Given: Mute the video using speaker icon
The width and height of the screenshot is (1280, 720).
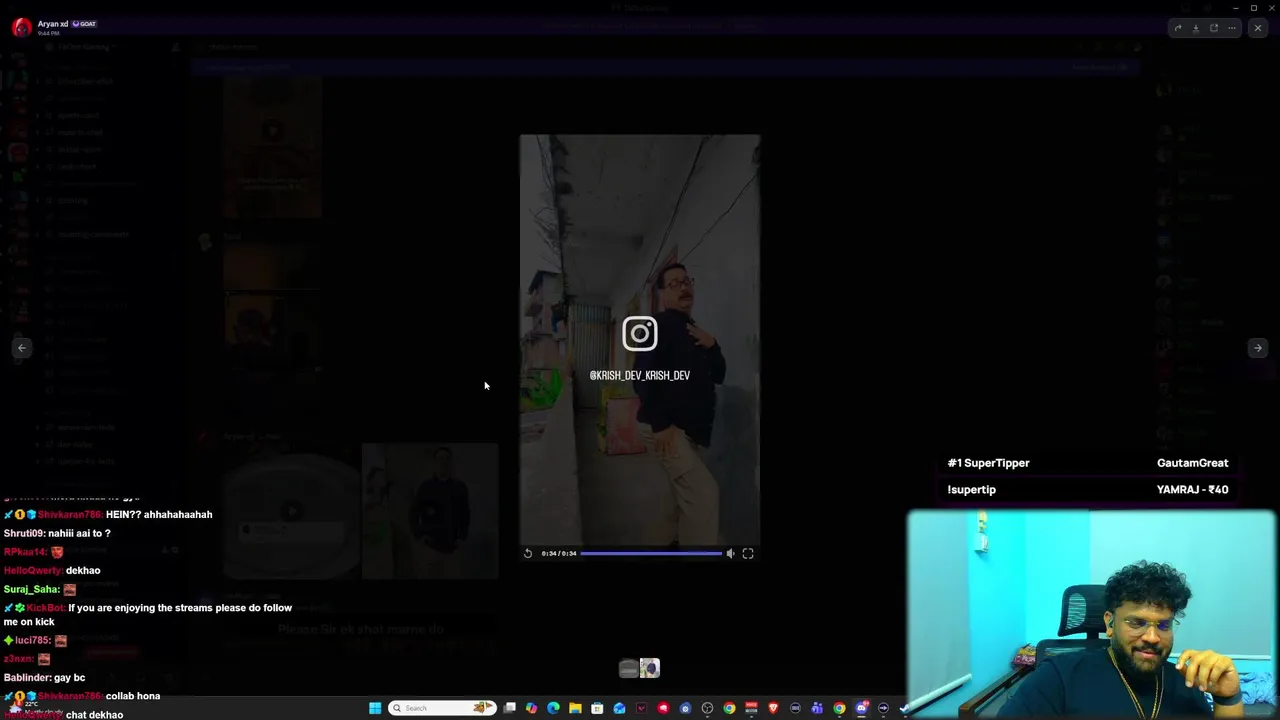Looking at the screenshot, I should coord(730,553).
